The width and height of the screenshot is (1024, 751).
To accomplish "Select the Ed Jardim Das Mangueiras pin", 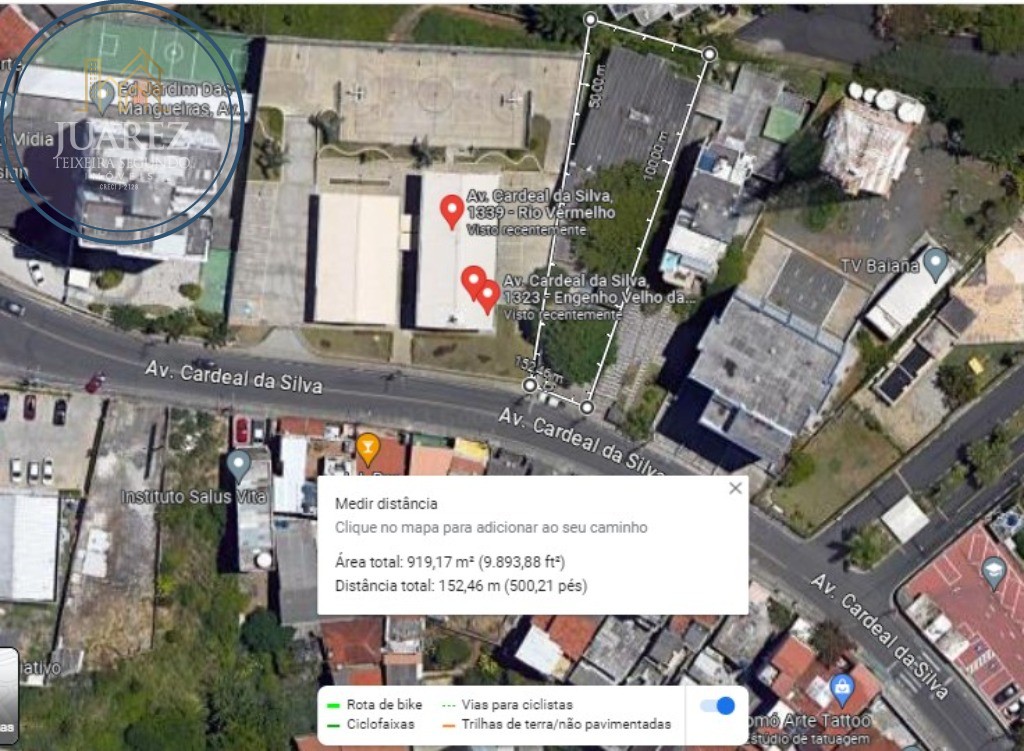I will [102, 97].
